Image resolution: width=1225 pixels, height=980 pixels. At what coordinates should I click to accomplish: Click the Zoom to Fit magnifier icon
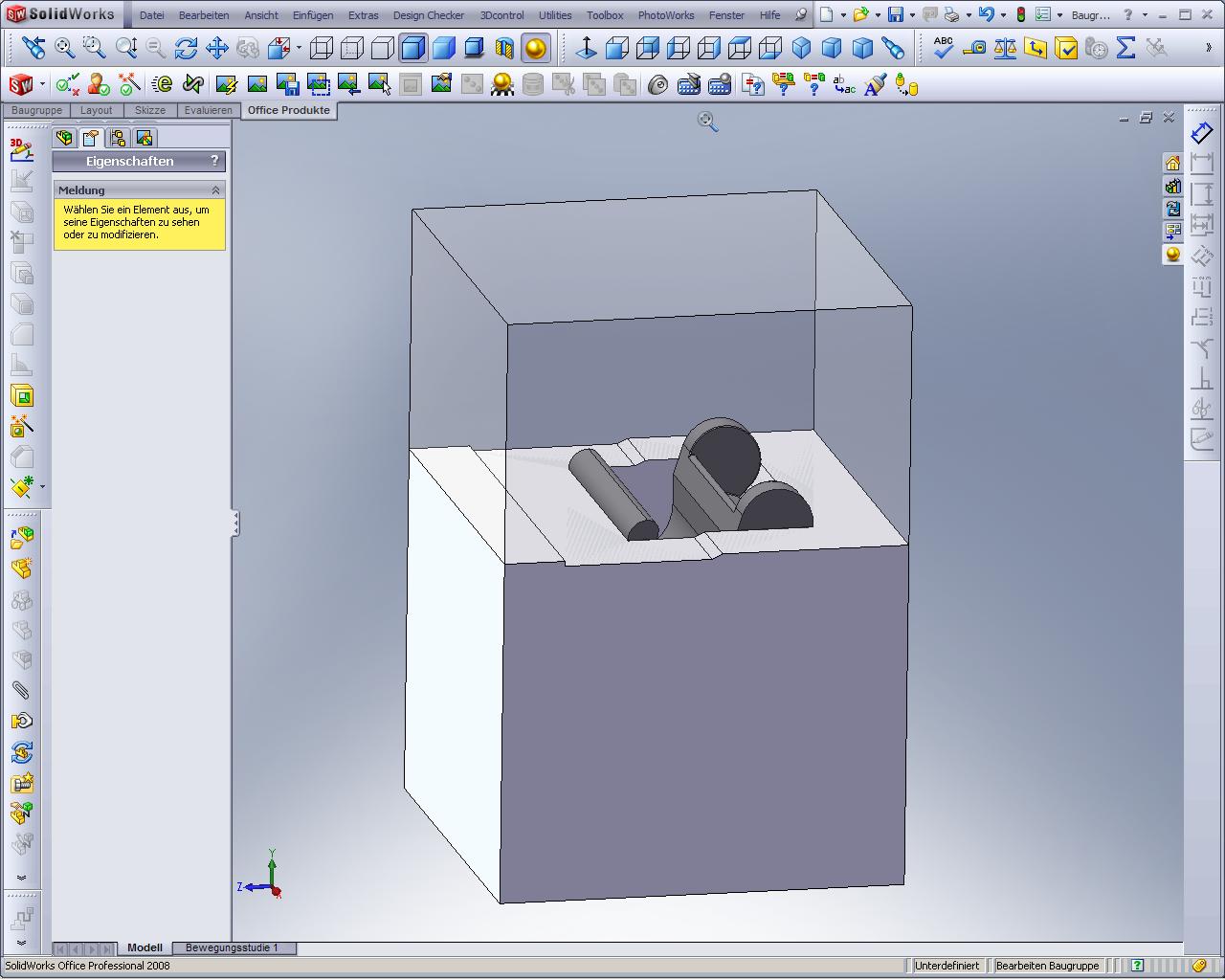click(64, 48)
